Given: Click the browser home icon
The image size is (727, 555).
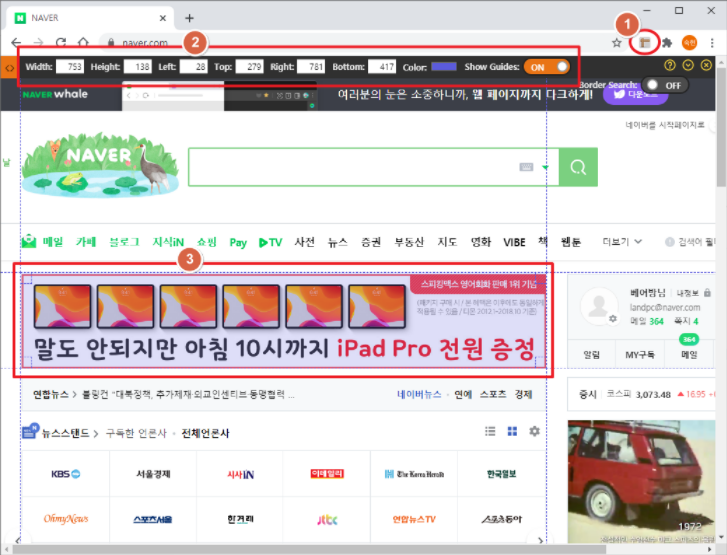Looking at the screenshot, I should tap(83, 43).
